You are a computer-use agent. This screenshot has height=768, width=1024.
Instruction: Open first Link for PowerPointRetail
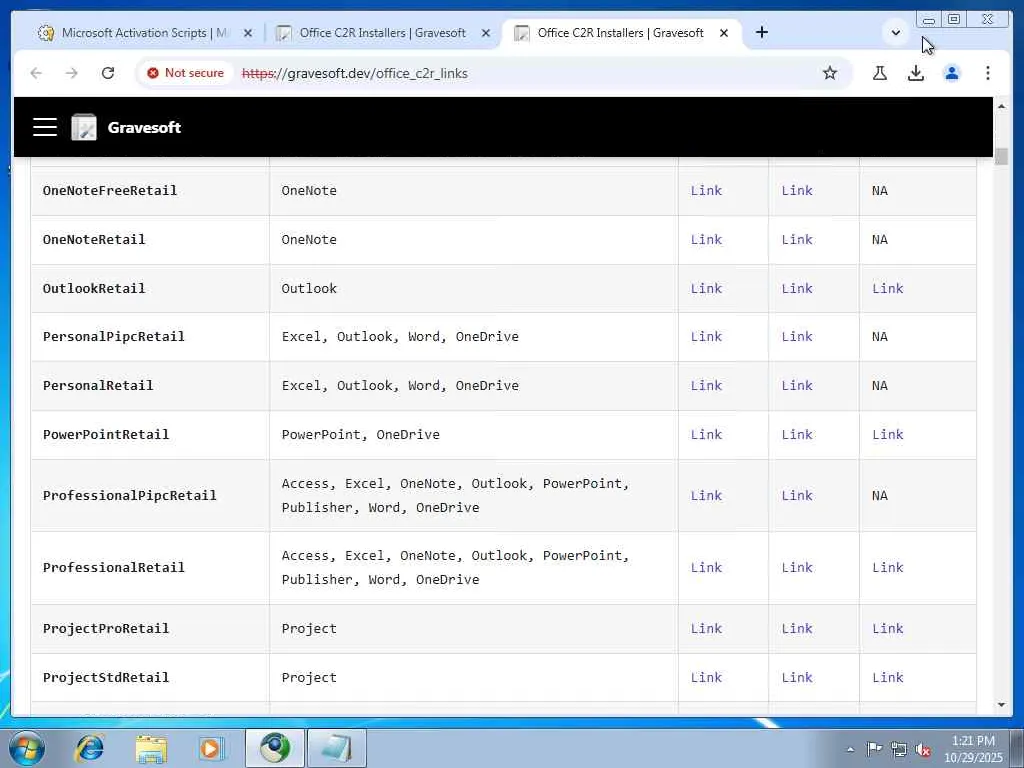click(x=706, y=435)
